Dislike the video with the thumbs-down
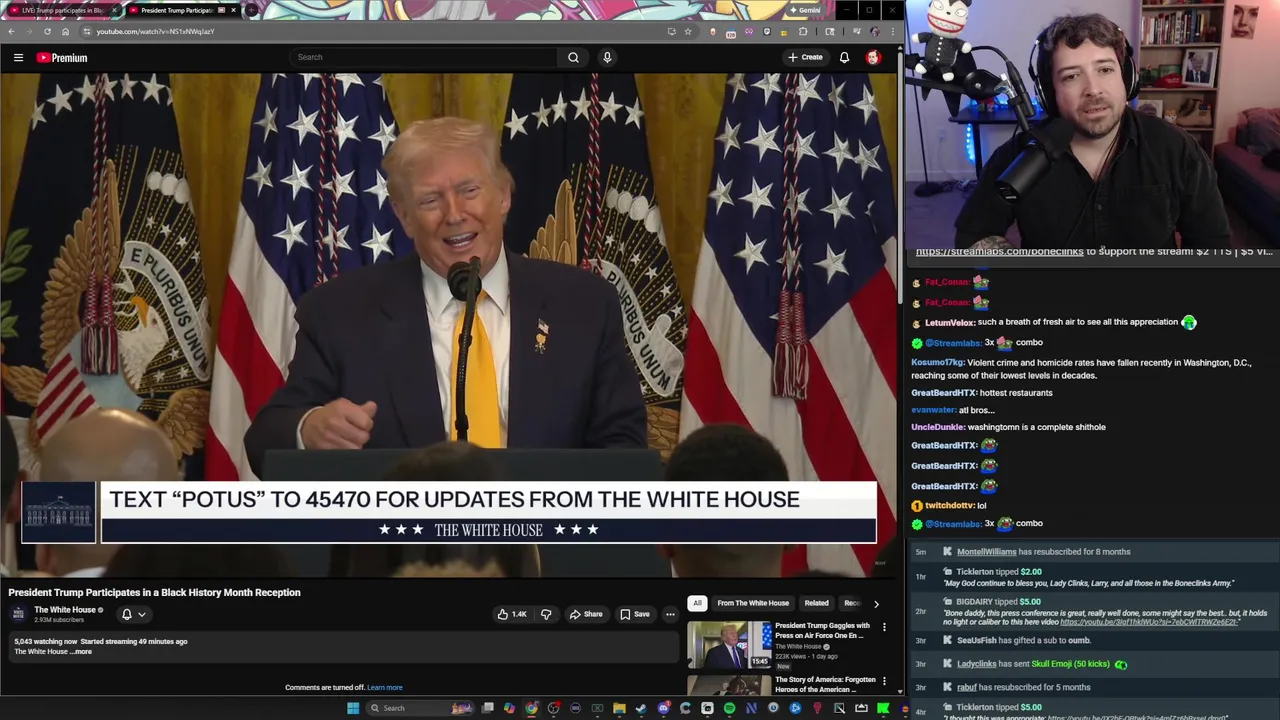Screen dimensions: 1280x720 coord(546,614)
